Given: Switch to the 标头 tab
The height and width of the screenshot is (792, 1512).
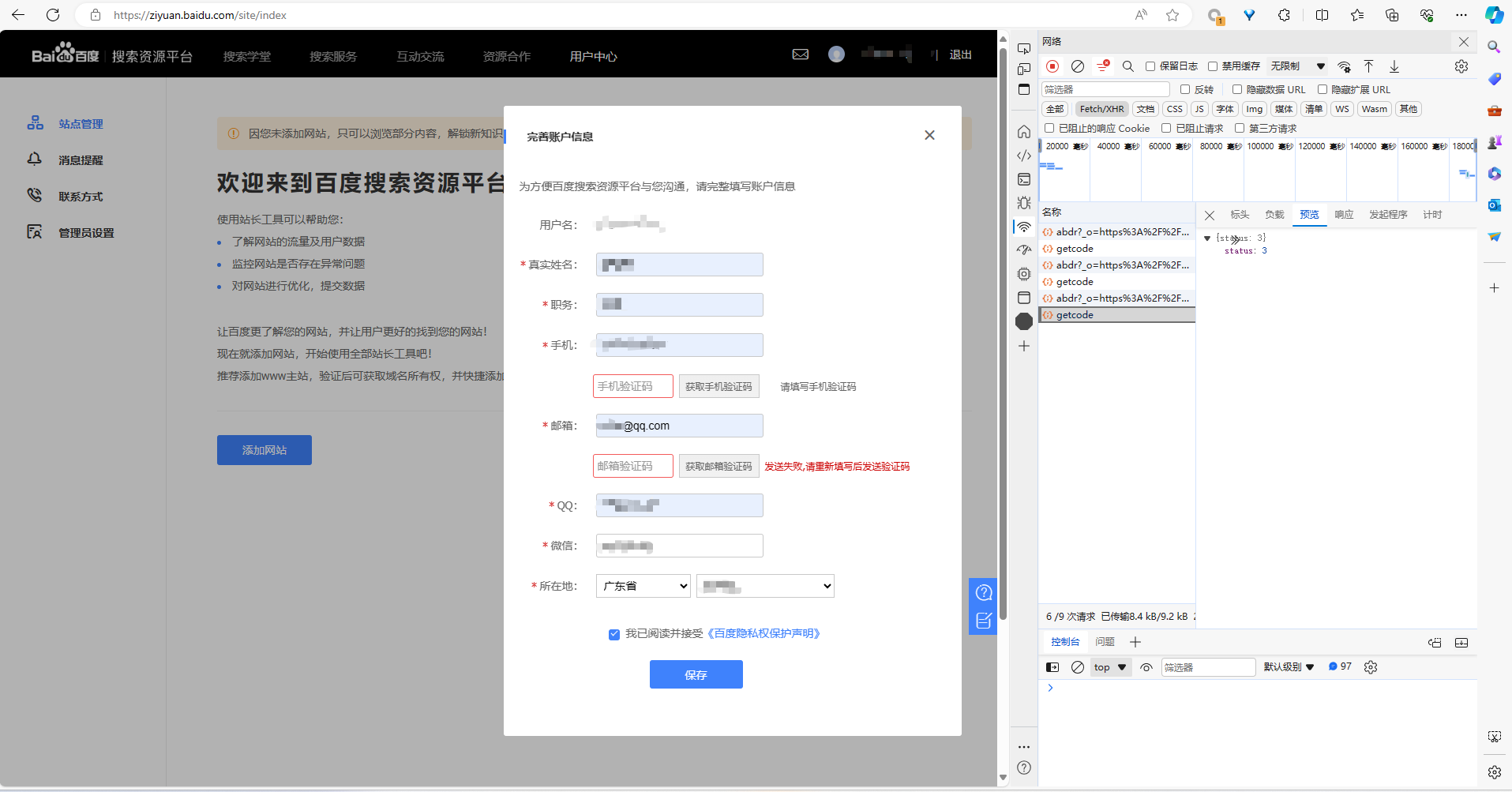Looking at the screenshot, I should (x=1240, y=215).
